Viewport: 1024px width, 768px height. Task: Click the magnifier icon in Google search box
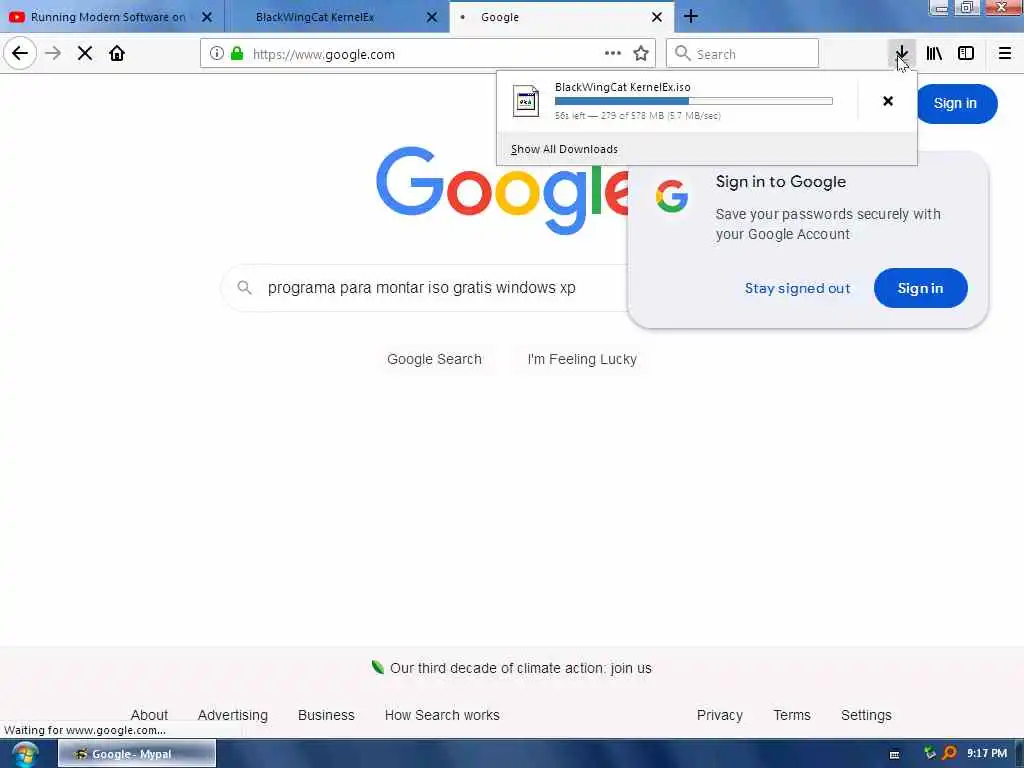pos(244,288)
